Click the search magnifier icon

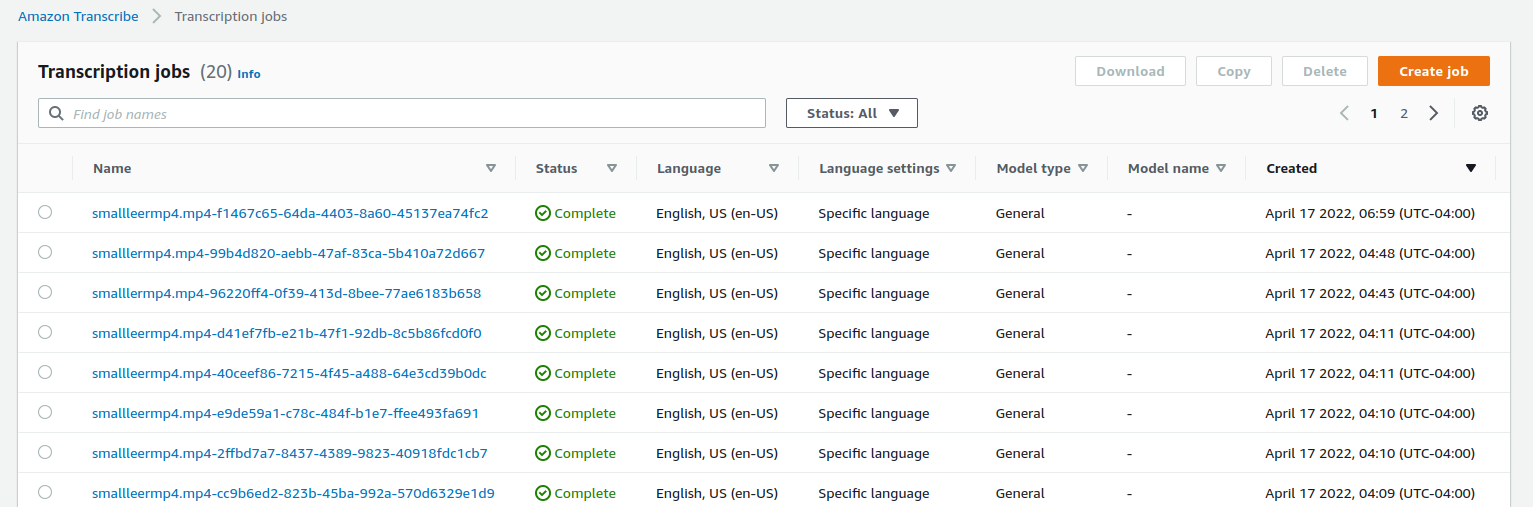tap(55, 114)
